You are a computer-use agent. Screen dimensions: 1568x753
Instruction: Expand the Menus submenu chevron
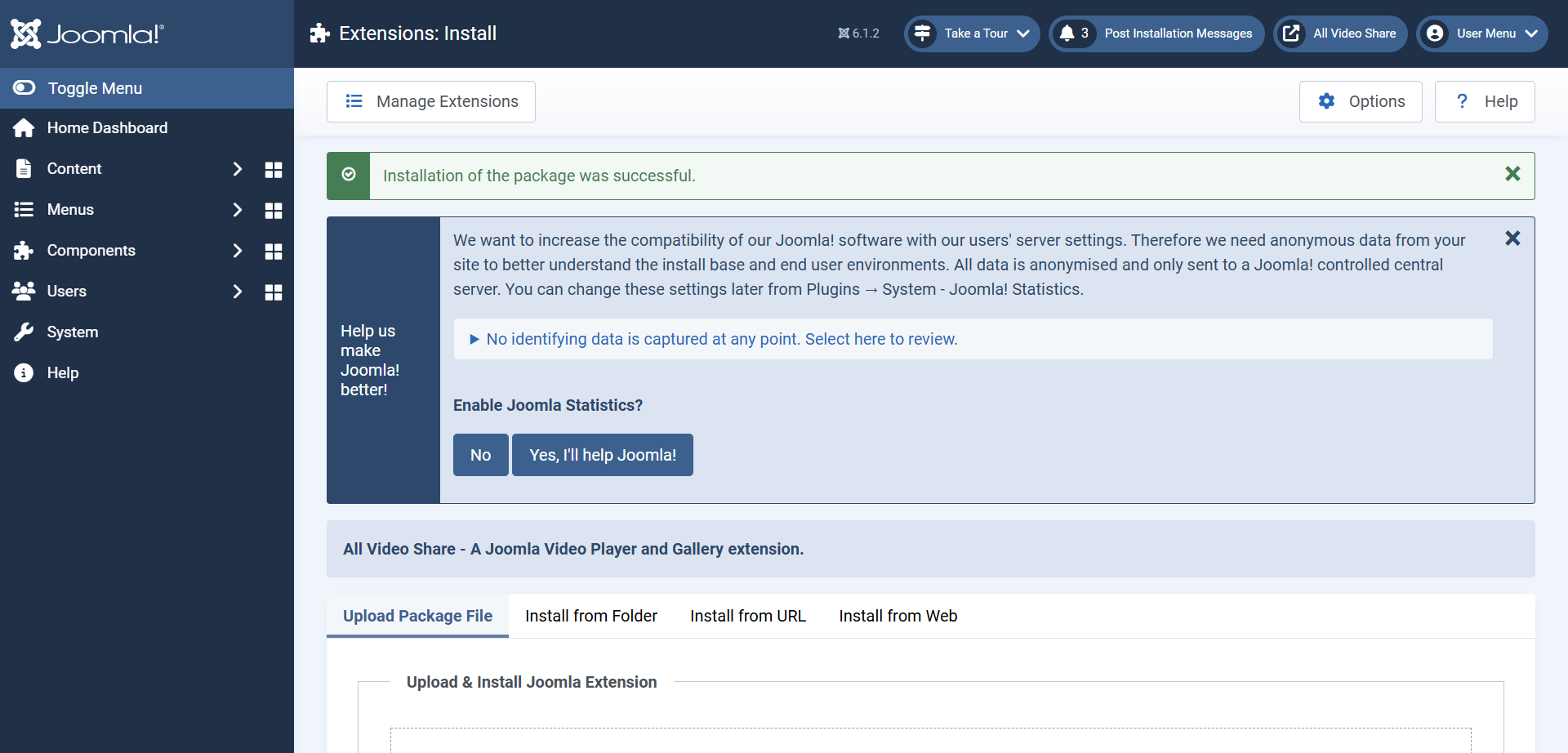tap(238, 210)
